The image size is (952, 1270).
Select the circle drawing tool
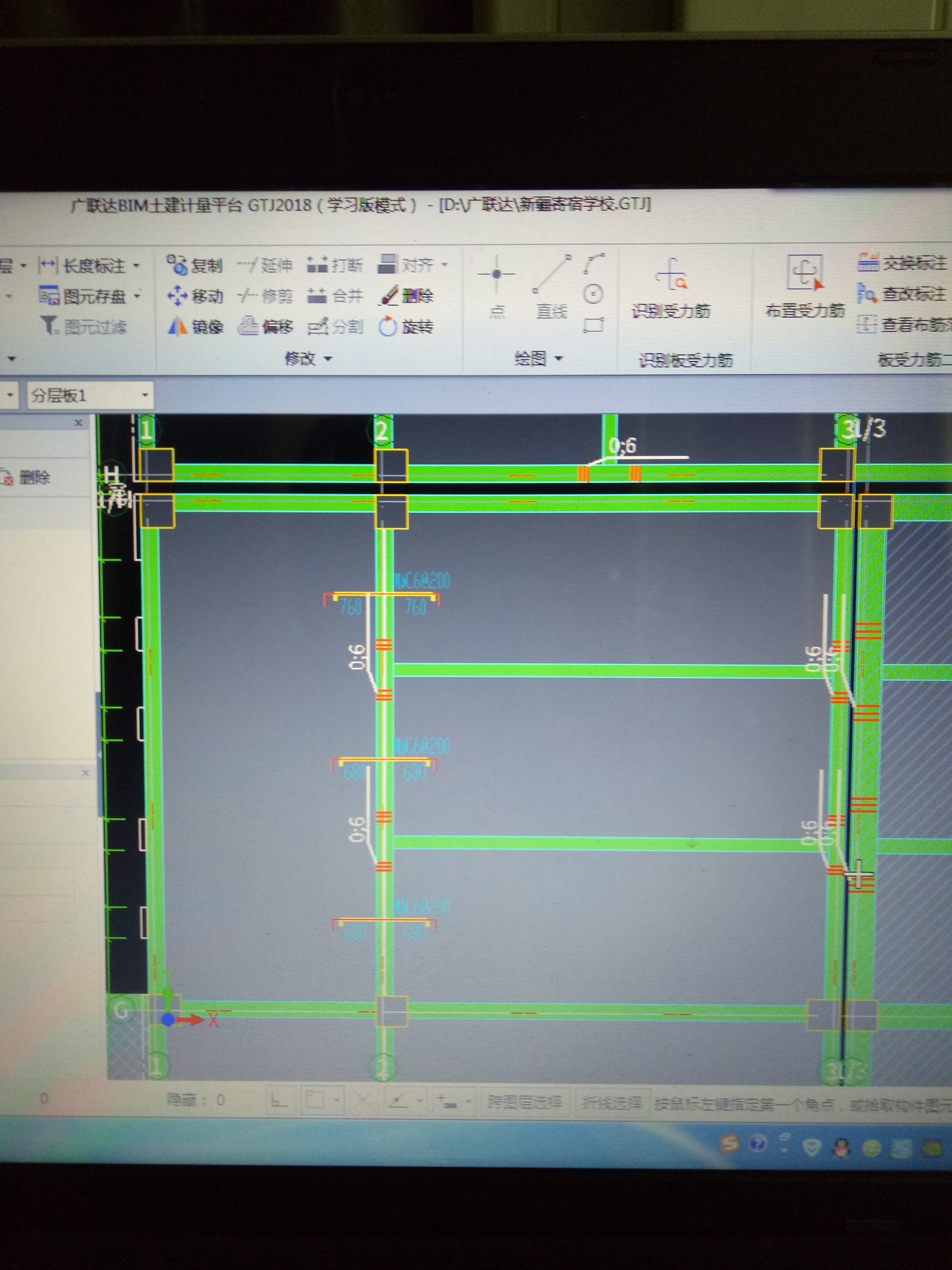(593, 295)
